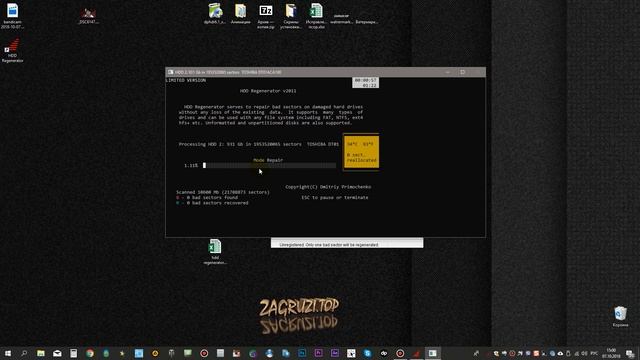
Task: Open Calculator from the taskbar
Action: [x=73, y=353]
